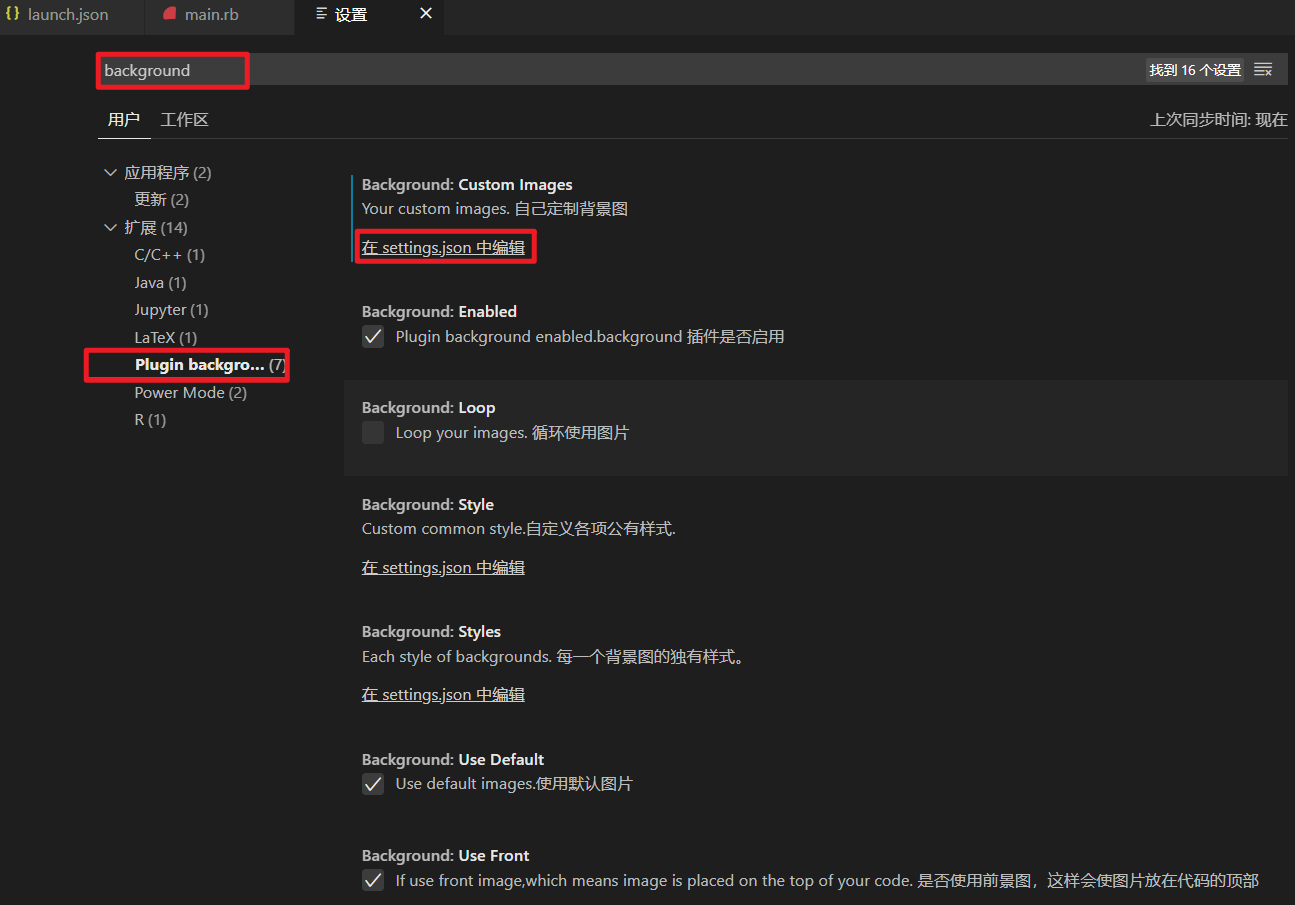Select Java (1) in the settings tree
This screenshot has width=1295, height=905.
161,283
